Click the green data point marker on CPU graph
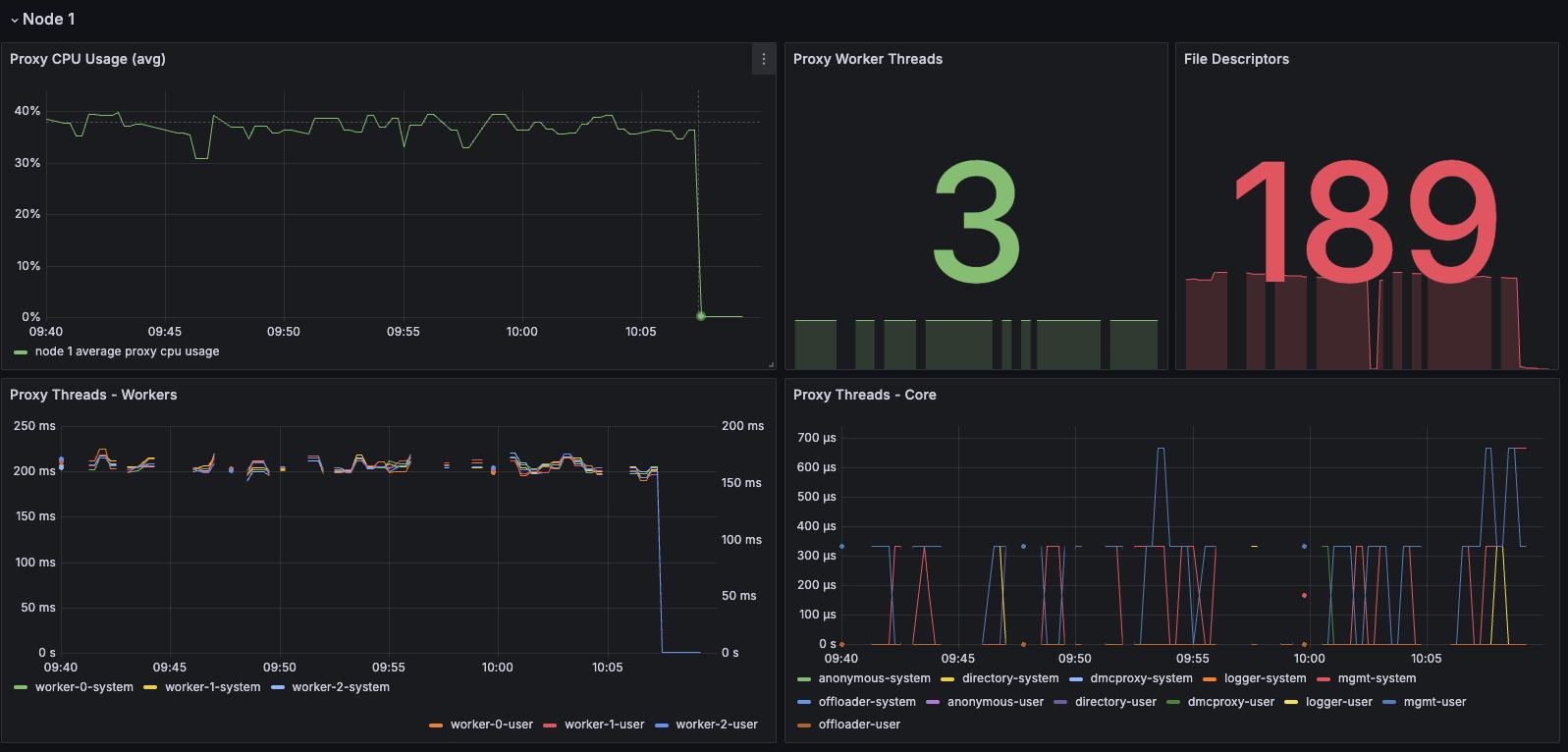Screen dimensions: 1568x752 (701, 316)
